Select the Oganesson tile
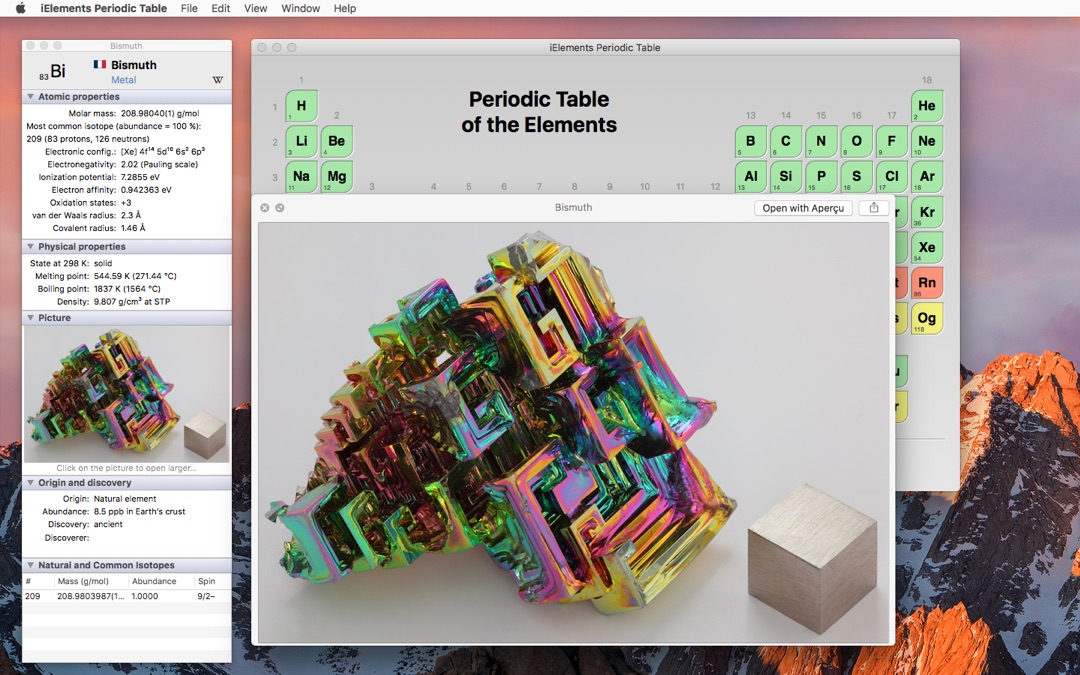The image size is (1080, 675). point(927,317)
